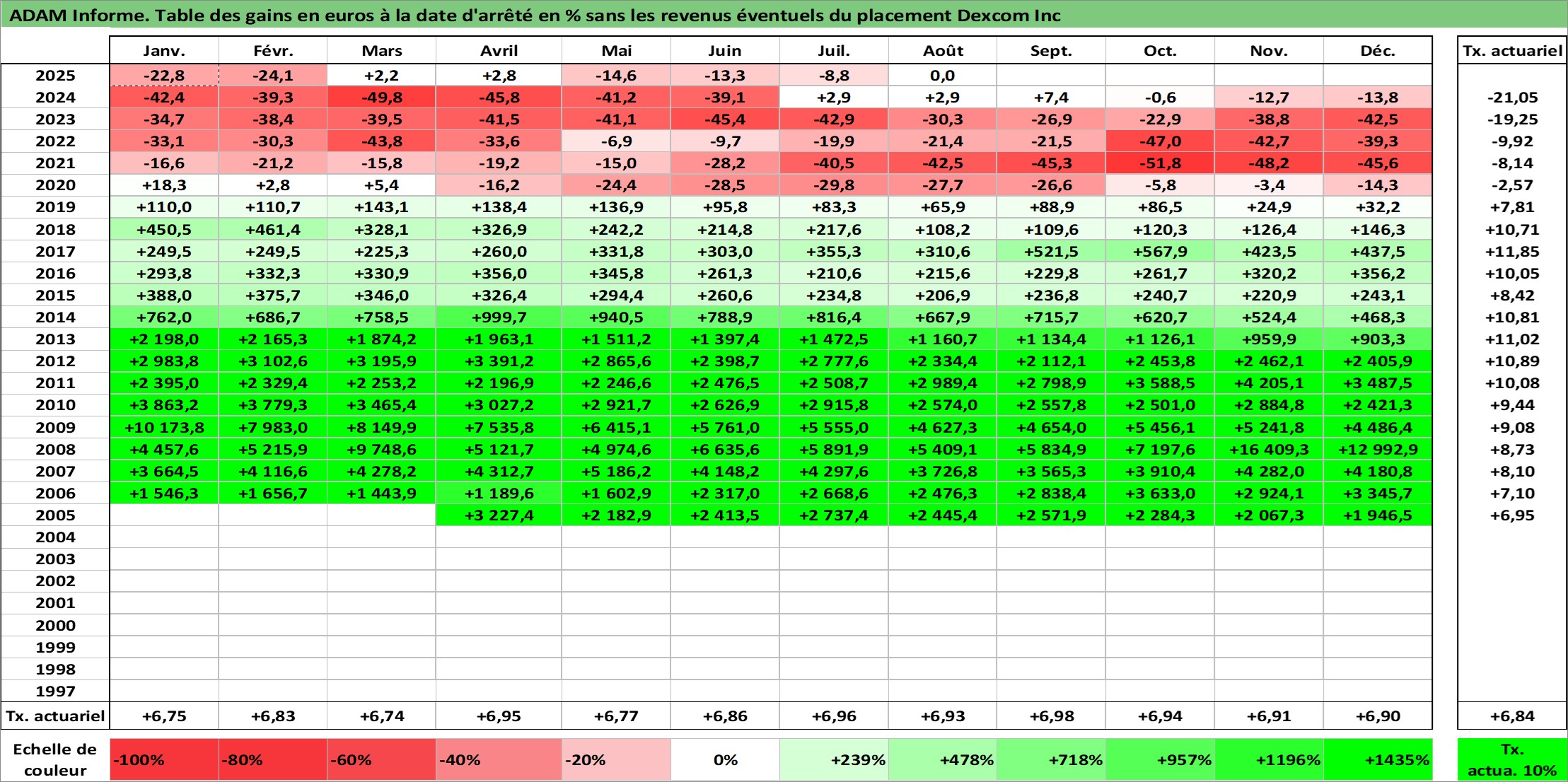Viewport: 1568px width, 782px height.
Task: Select the 2019 row label
Action: [55, 207]
